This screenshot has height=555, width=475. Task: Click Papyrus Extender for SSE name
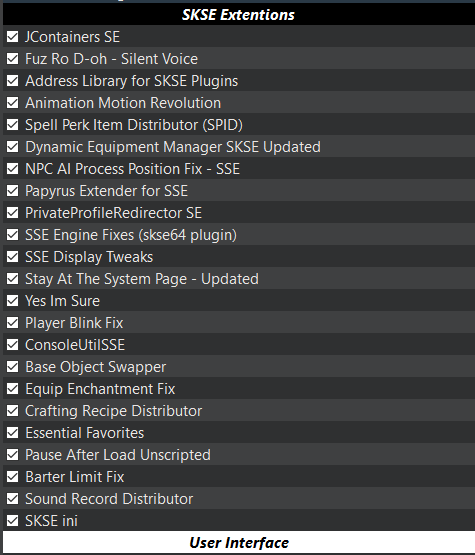[x=107, y=191]
